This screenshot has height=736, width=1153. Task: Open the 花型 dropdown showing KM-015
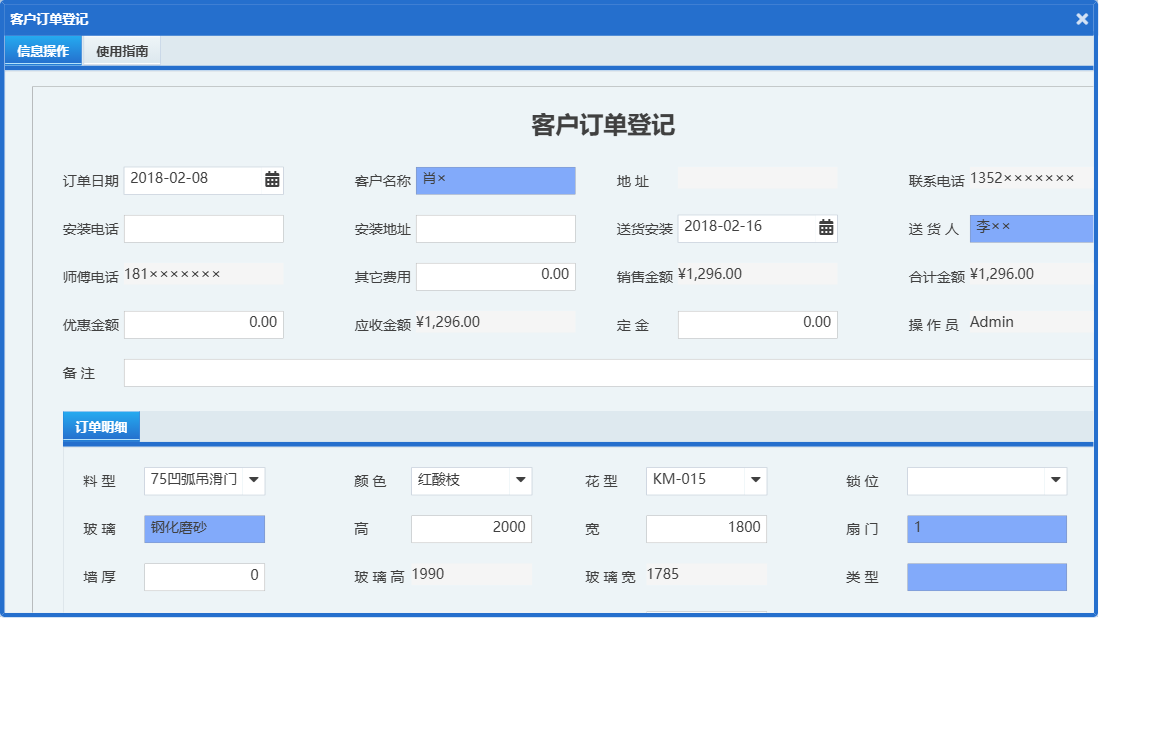click(x=756, y=480)
